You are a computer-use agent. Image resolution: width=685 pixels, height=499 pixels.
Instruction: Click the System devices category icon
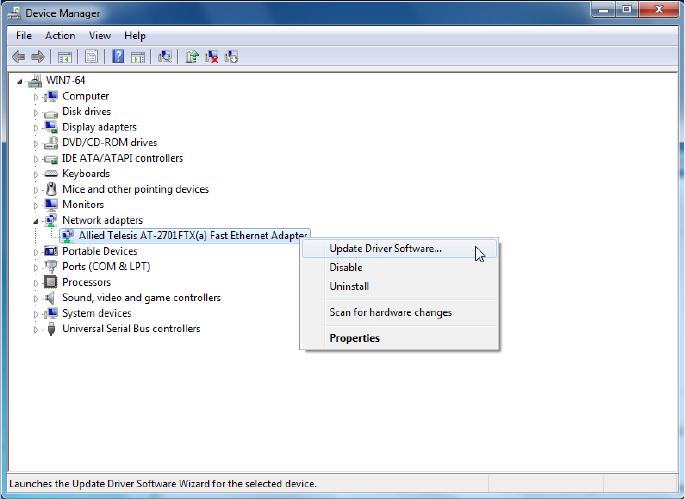(x=51, y=313)
